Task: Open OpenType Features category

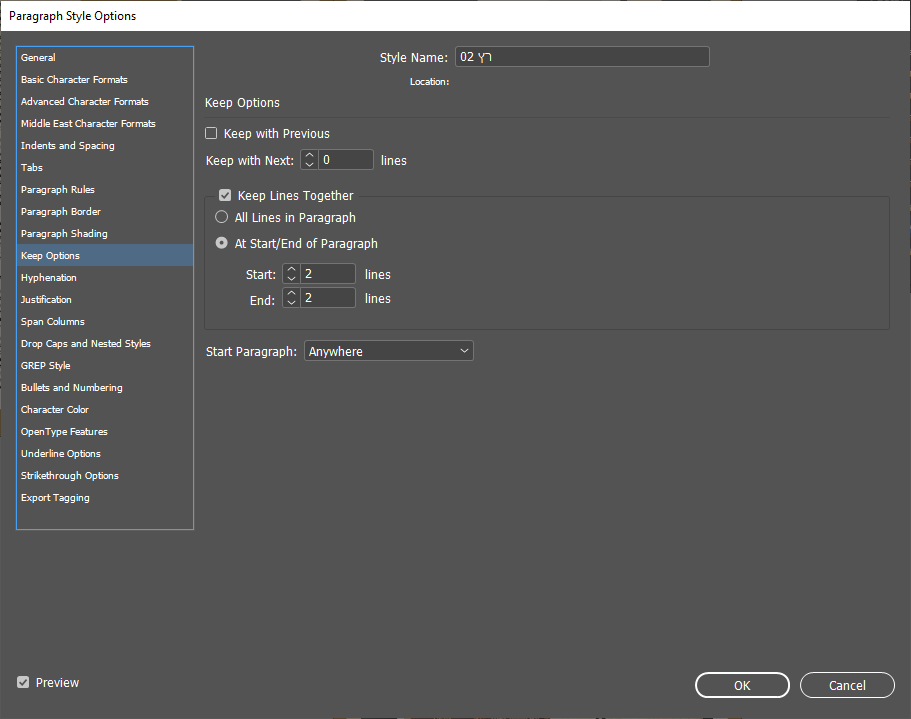Action: coord(105,432)
